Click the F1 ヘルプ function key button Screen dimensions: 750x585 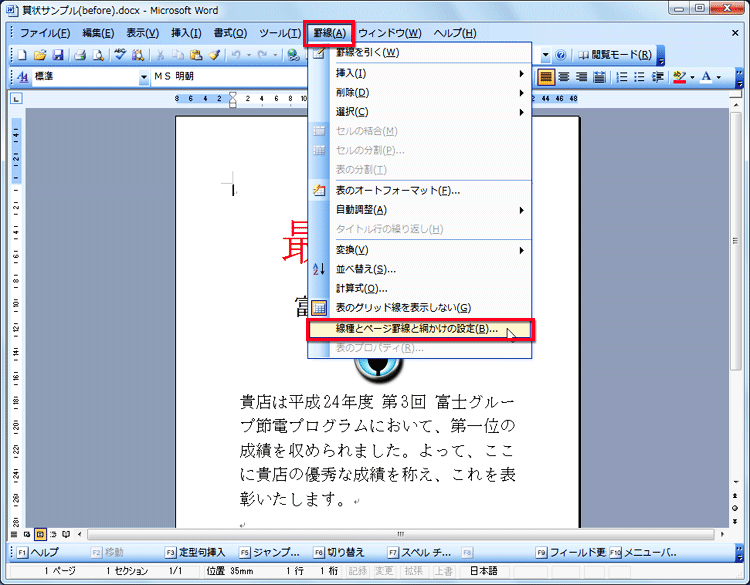coord(37,552)
